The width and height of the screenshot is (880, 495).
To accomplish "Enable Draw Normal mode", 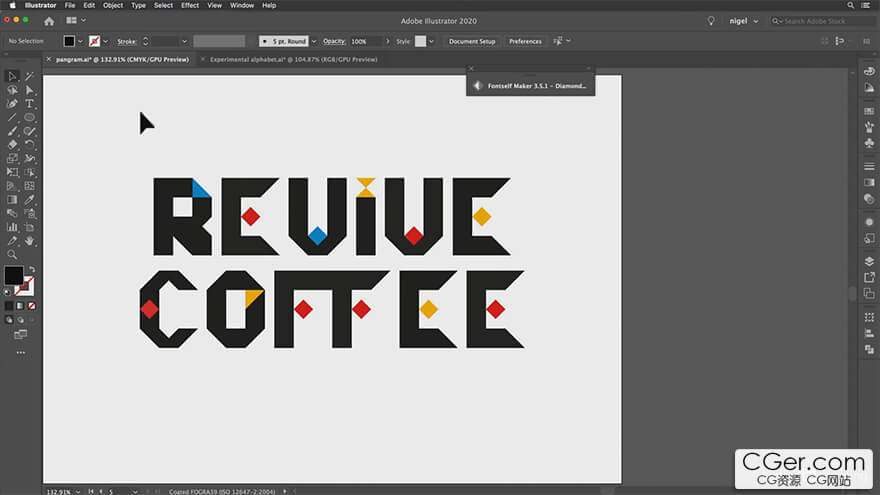I will point(8,320).
